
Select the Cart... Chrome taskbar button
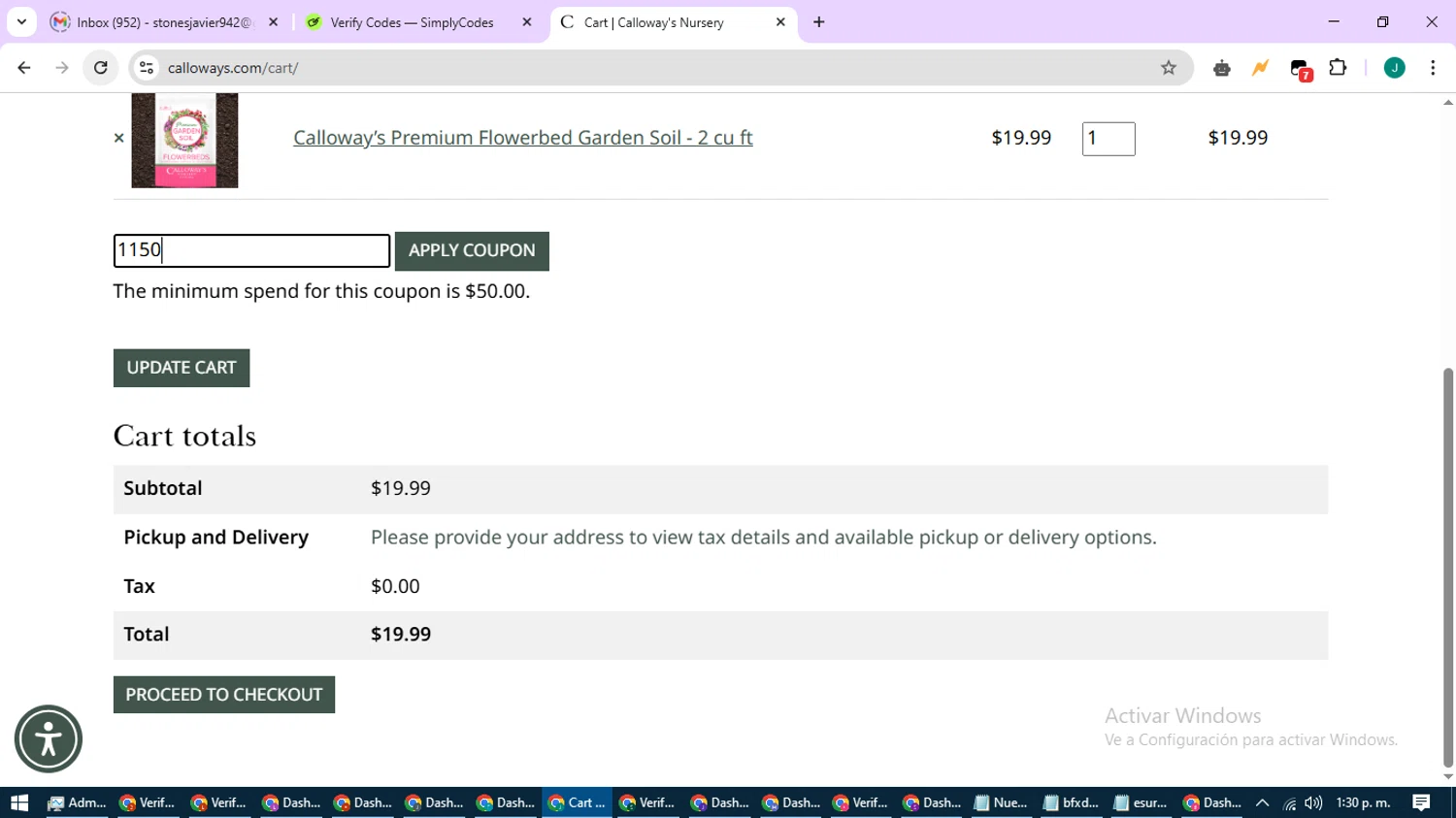[x=578, y=802]
